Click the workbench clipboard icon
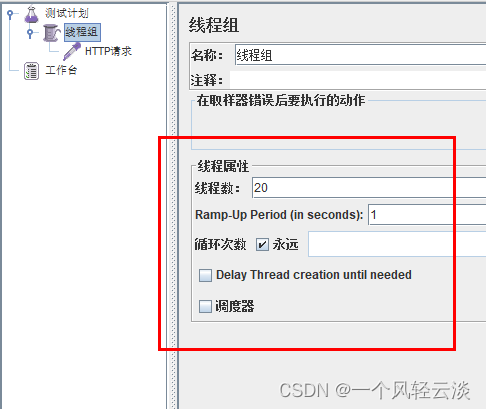The height and width of the screenshot is (409, 486). pyautogui.click(x=31, y=71)
